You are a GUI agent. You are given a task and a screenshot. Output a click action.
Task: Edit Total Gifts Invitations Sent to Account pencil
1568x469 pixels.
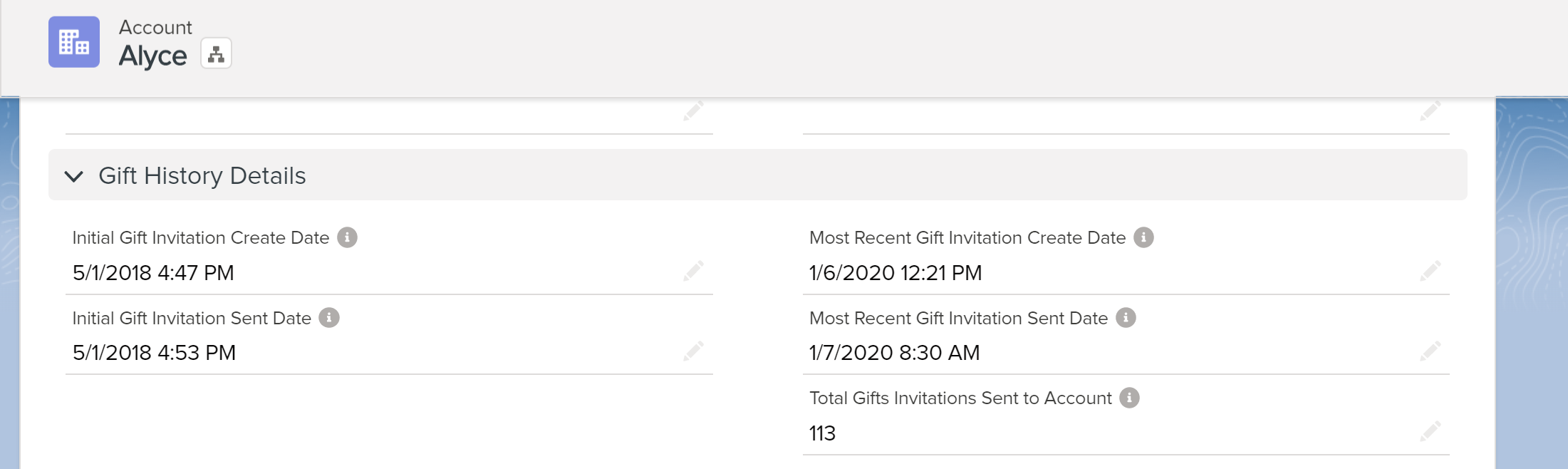pyautogui.click(x=1430, y=431)
